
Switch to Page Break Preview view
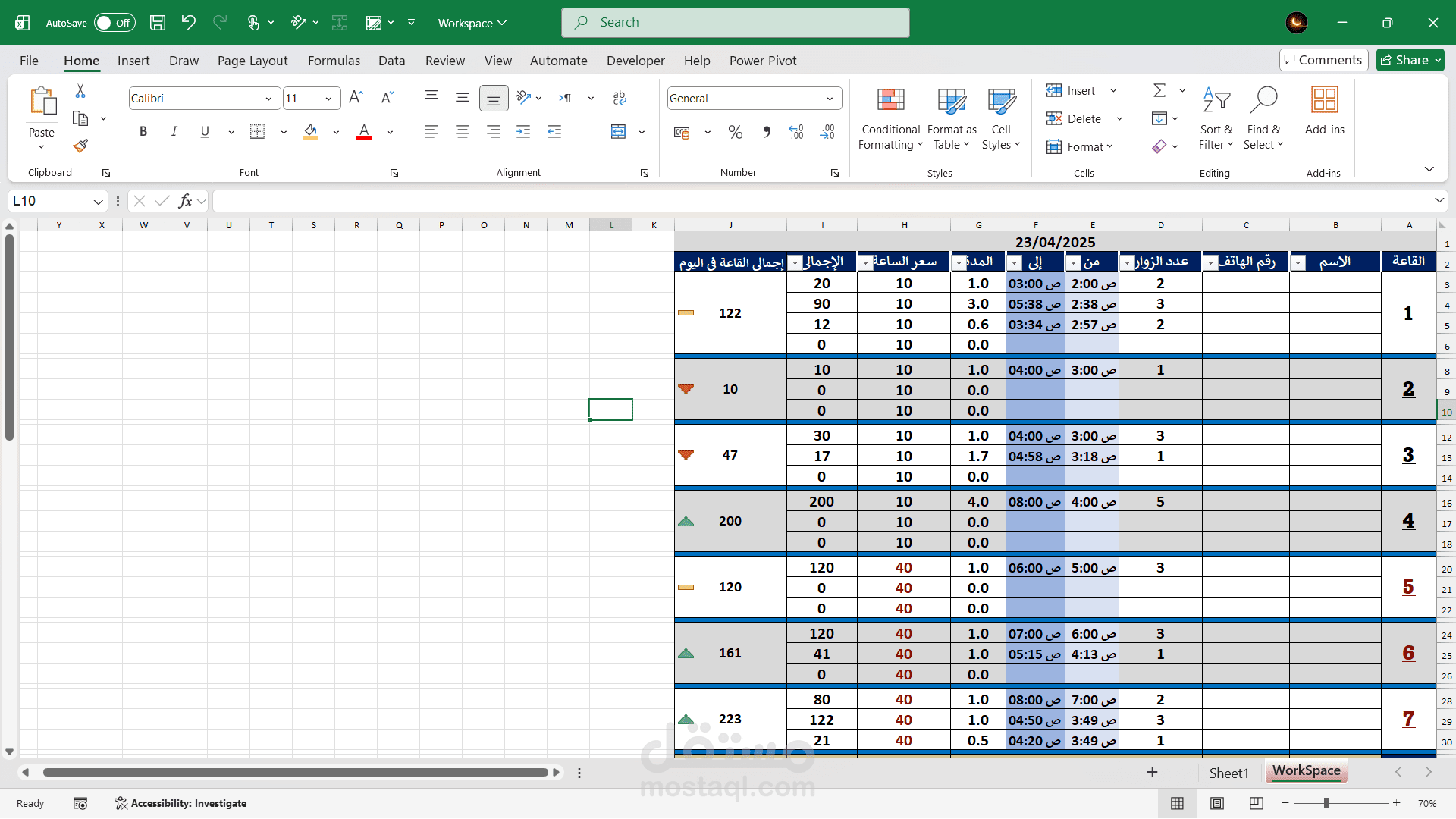tap(1256, 803)
